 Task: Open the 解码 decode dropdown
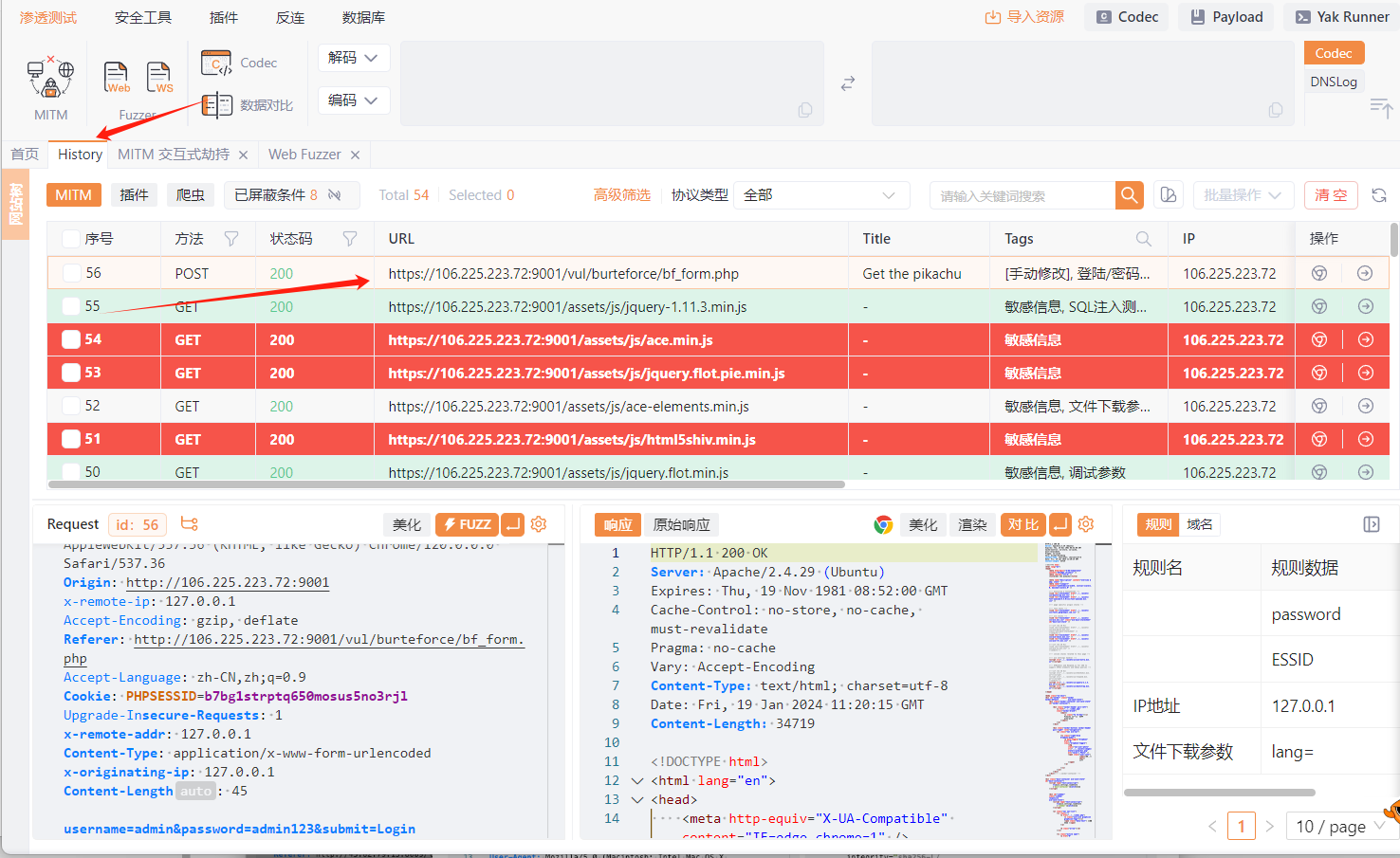tap(353, 58)
